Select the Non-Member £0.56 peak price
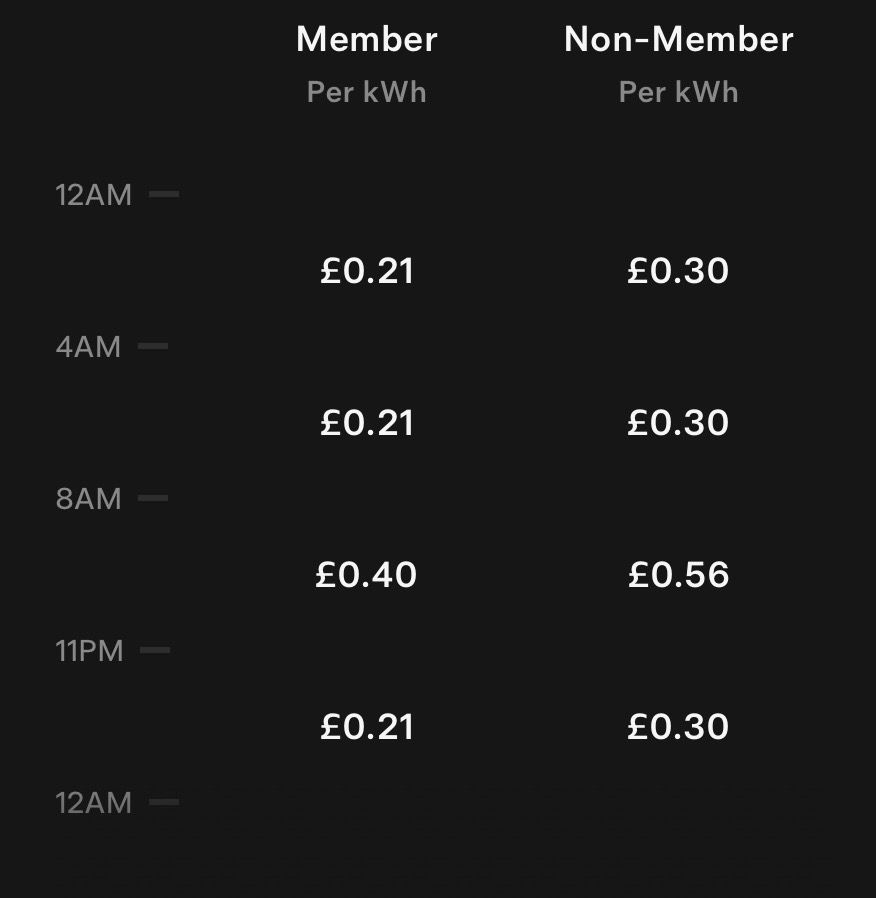The width and height of the screenshot is (876, 898). [x=678, y=575]
